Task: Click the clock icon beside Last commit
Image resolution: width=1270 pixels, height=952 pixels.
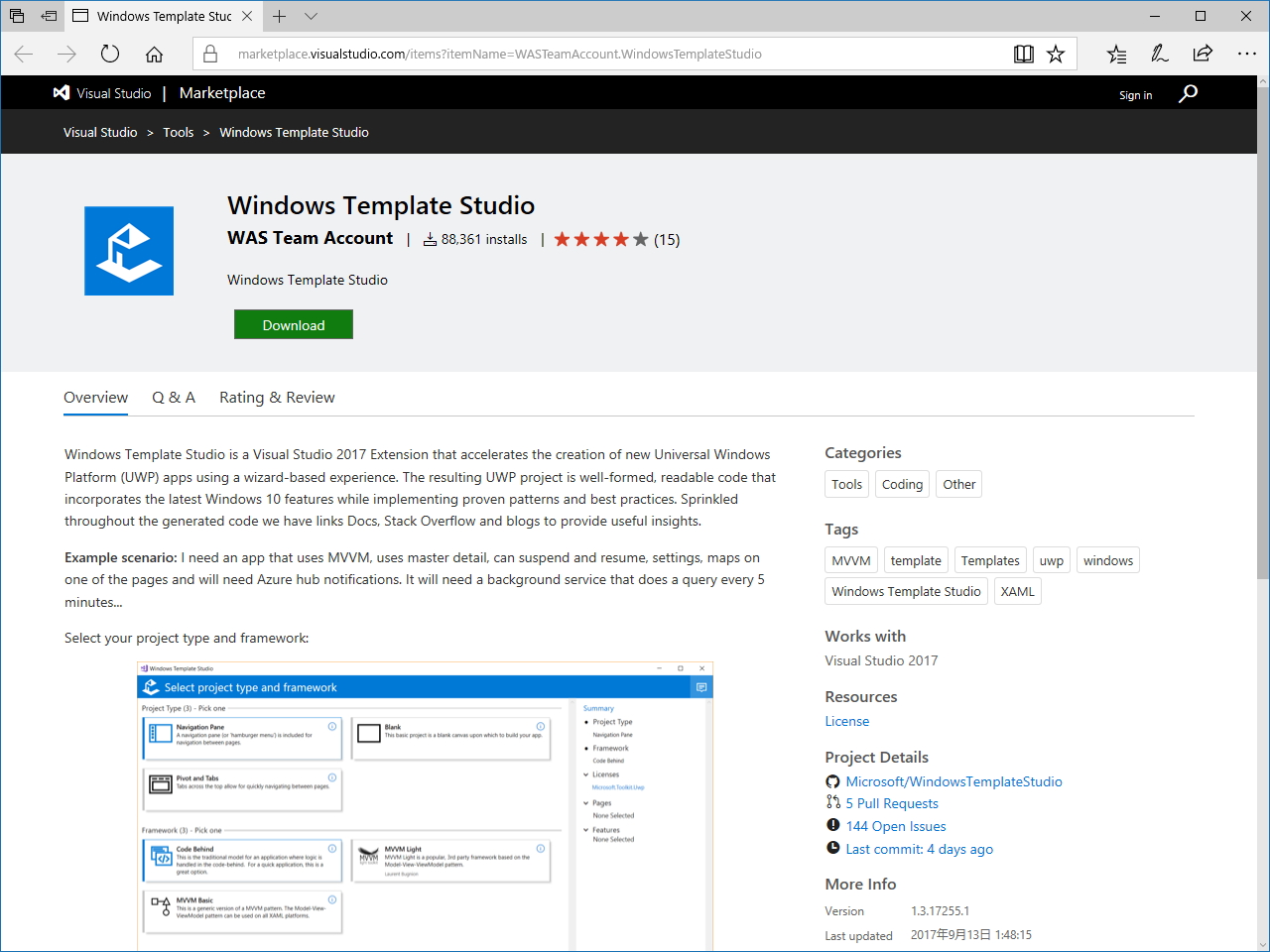Action: [x=832, y=848]
